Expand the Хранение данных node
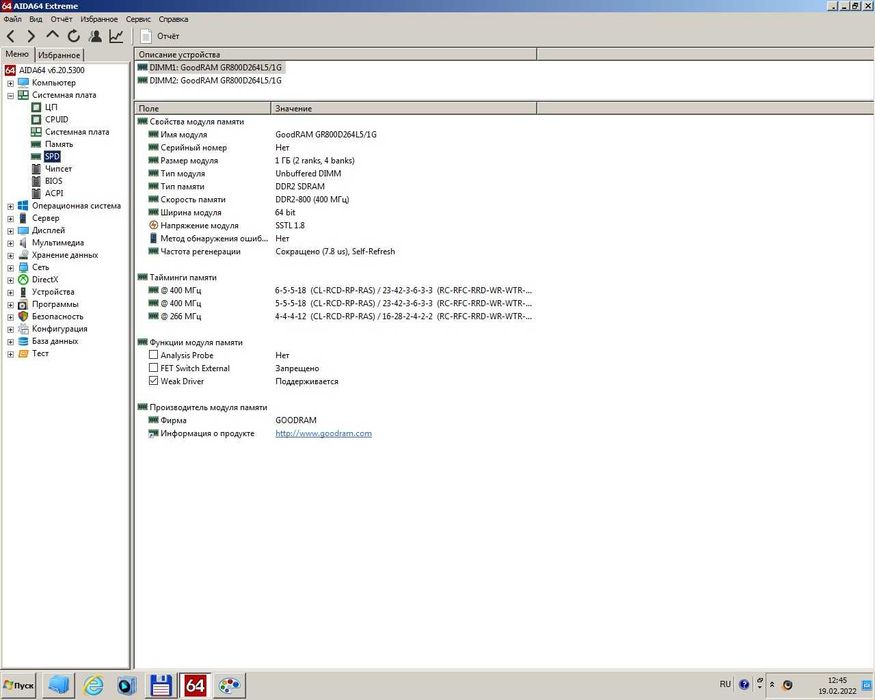This screenshot has width=875, height=700. click(x=10, y=256)
